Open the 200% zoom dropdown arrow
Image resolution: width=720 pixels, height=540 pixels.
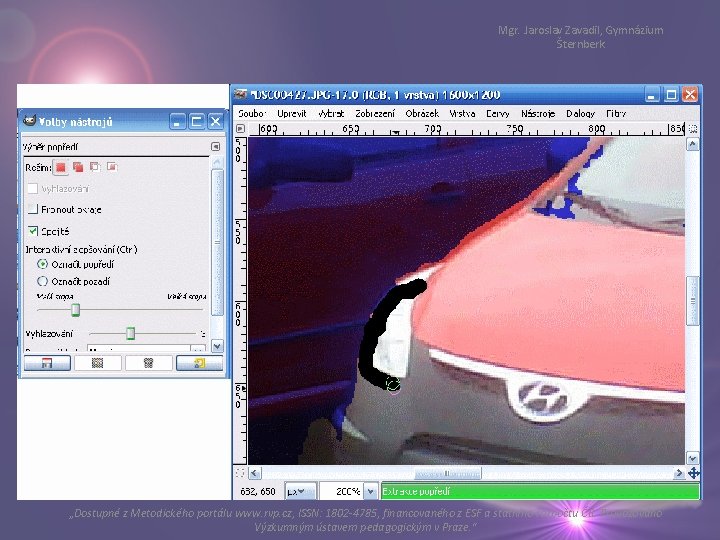coord(371,491)
